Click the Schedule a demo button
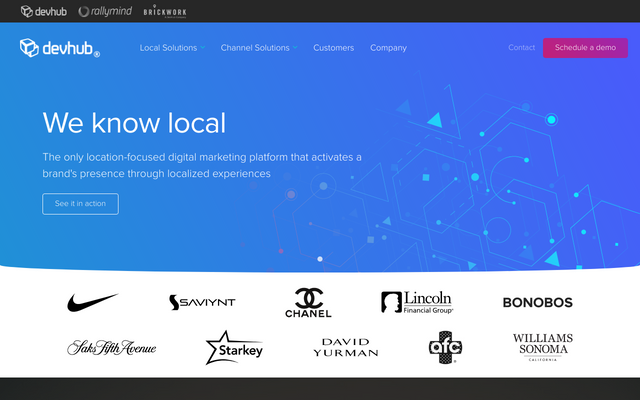 585,48
